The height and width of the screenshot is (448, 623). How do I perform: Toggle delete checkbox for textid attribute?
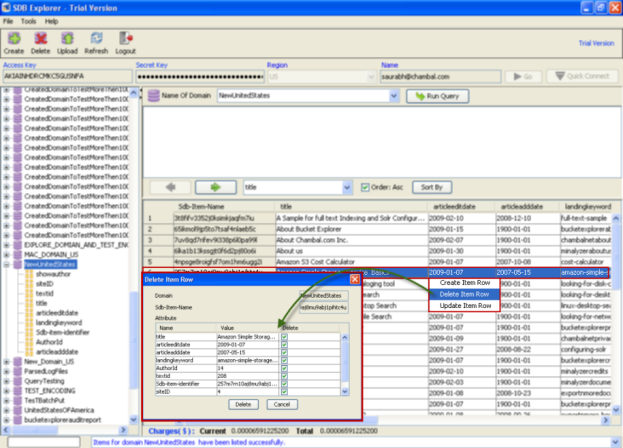(284, 376)
